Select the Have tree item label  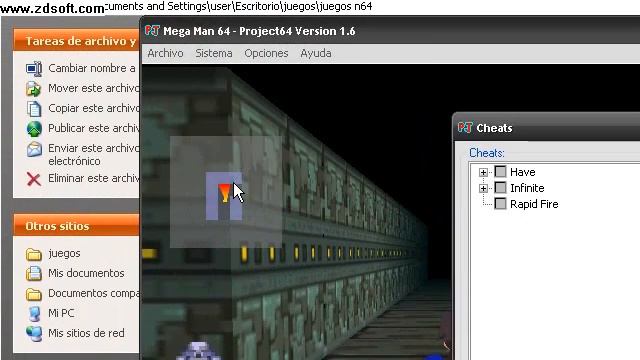tap(522, 172)
